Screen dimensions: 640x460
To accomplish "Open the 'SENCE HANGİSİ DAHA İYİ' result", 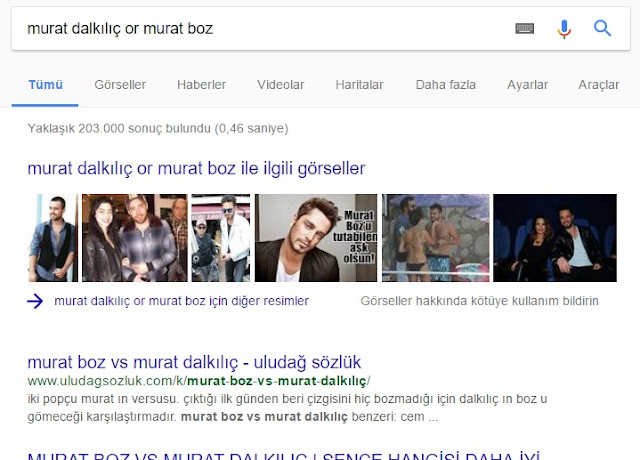I will [284, 456].
